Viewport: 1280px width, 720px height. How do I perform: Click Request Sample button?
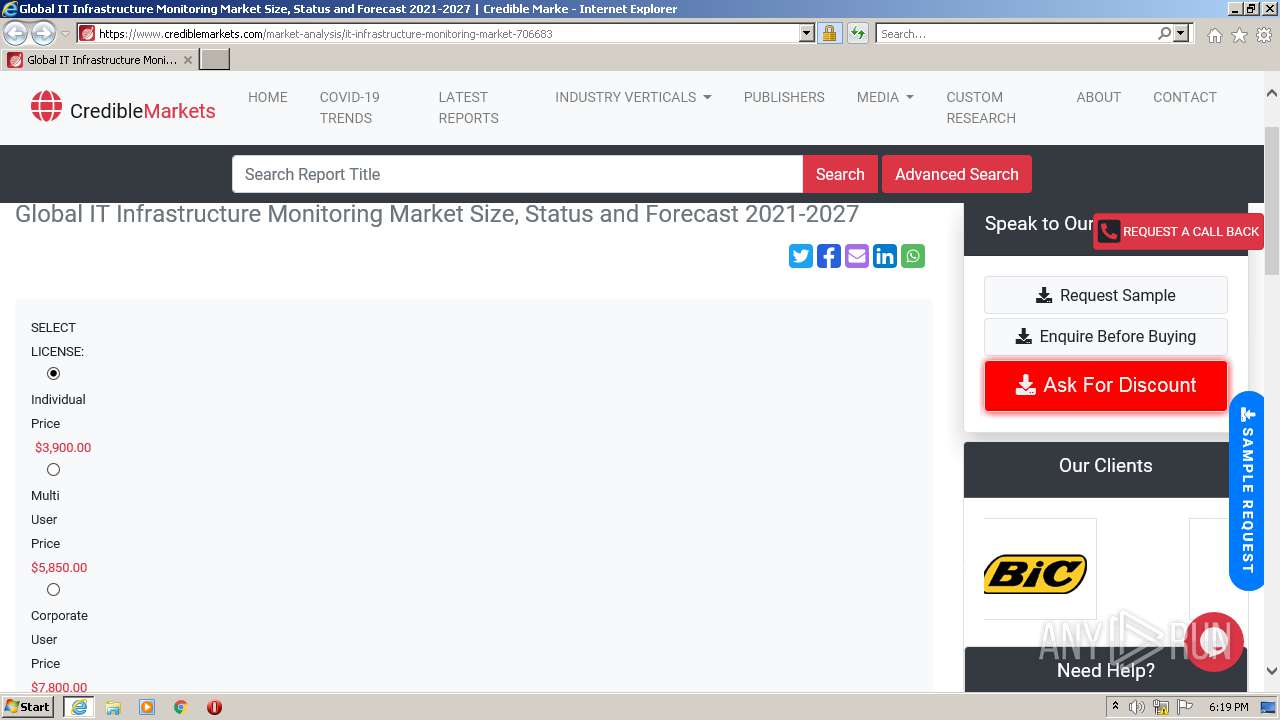point(1106,295)
